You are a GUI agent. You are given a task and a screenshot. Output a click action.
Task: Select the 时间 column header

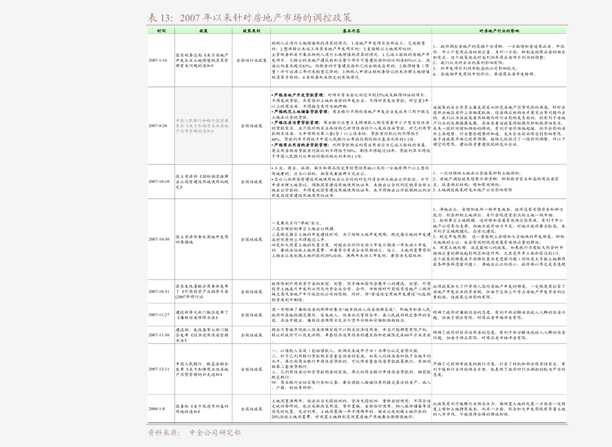tap(161, 30)
